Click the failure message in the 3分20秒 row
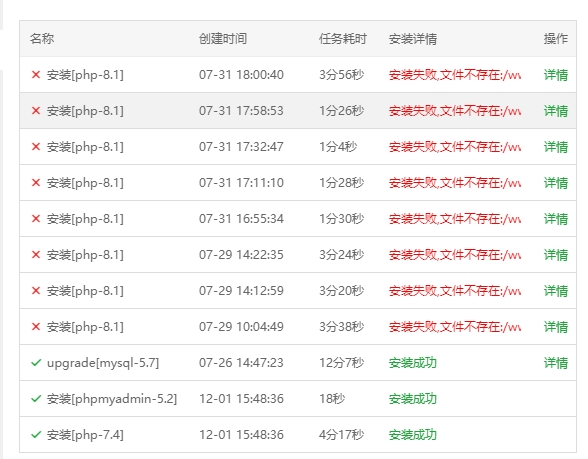Screen dimensions: 588x459 coord(454,291)
